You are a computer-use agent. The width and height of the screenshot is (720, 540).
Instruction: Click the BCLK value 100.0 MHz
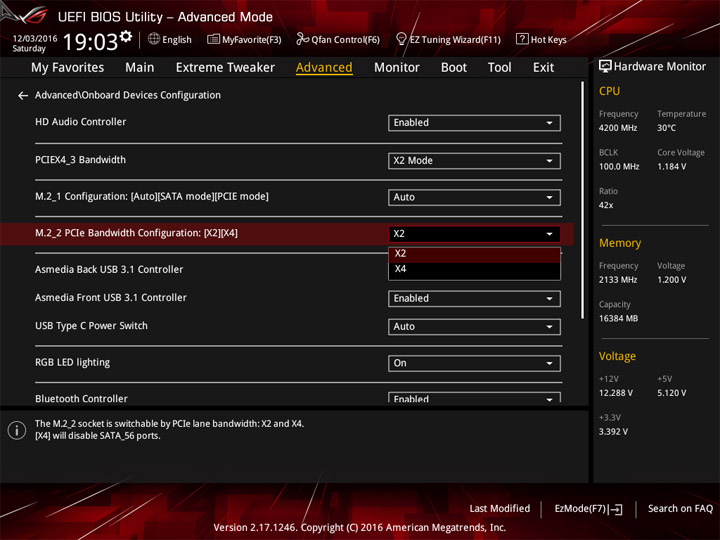[619, 167]
